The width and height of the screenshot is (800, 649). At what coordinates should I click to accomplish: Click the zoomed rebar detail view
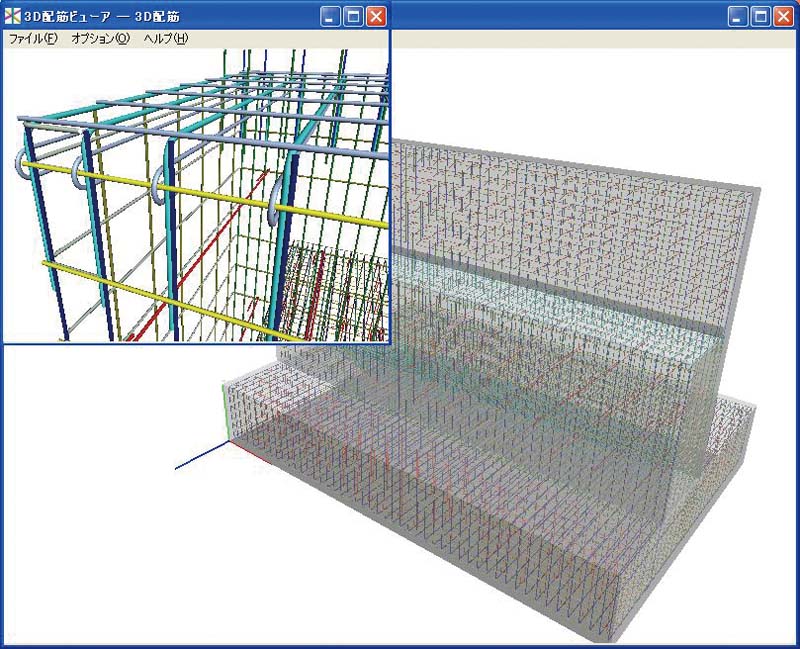[x=196, y=195]
